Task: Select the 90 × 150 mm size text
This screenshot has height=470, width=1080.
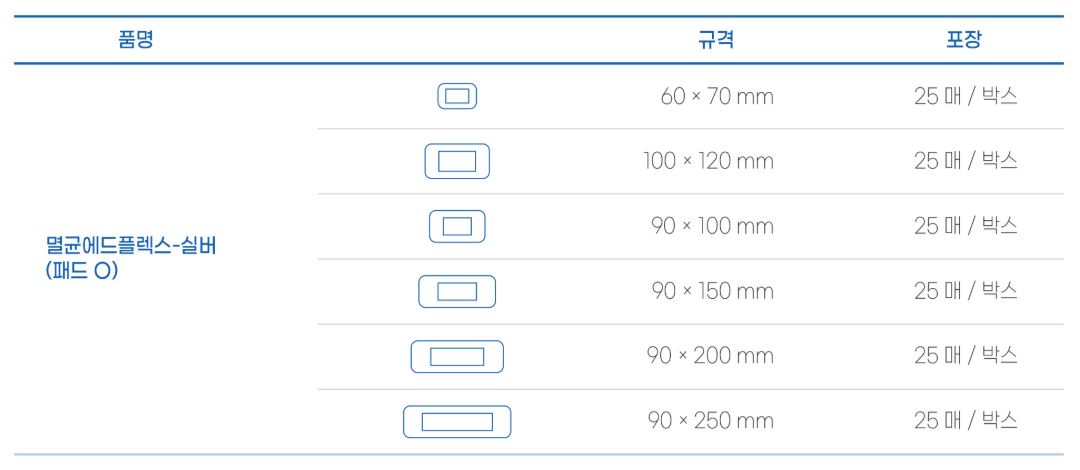Action: click(712, 292)
